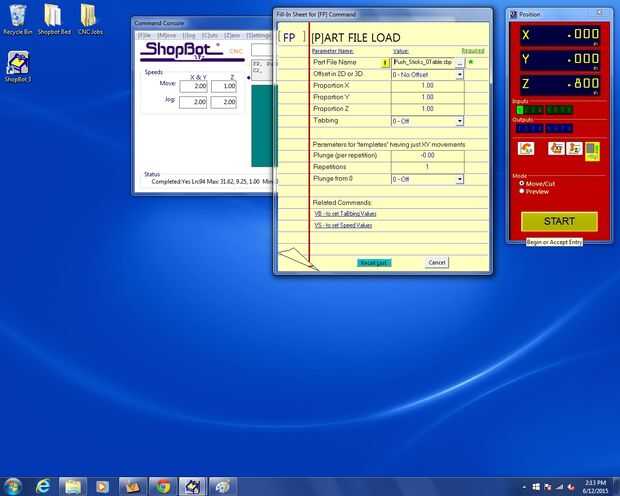620x496 pixels.
Task: Click the Move X & Y speed field
Action: click(193, 86)
